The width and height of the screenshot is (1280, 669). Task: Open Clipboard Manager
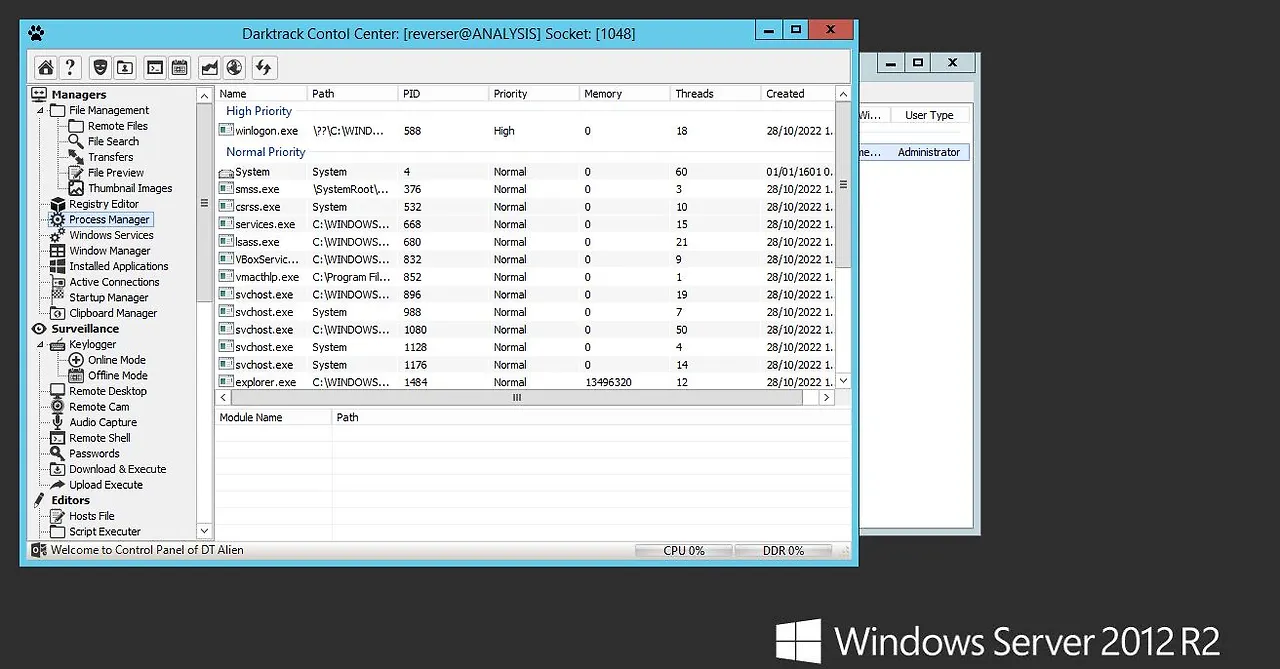[x=113, y=313]
